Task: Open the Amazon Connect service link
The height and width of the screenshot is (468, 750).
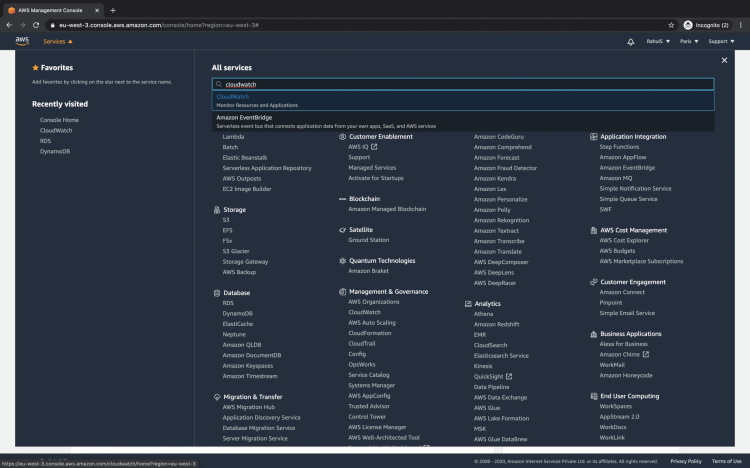Action: (x=622, y=292)
